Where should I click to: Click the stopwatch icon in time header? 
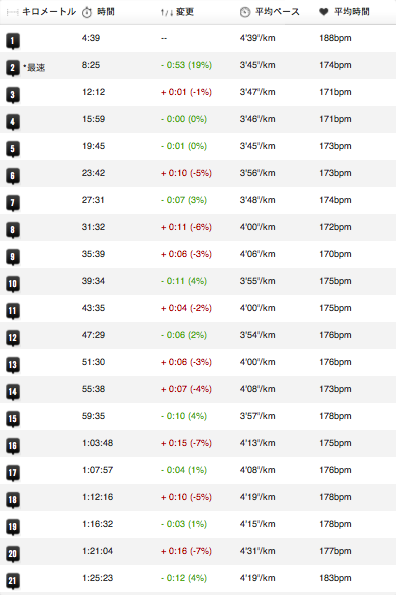87,12
